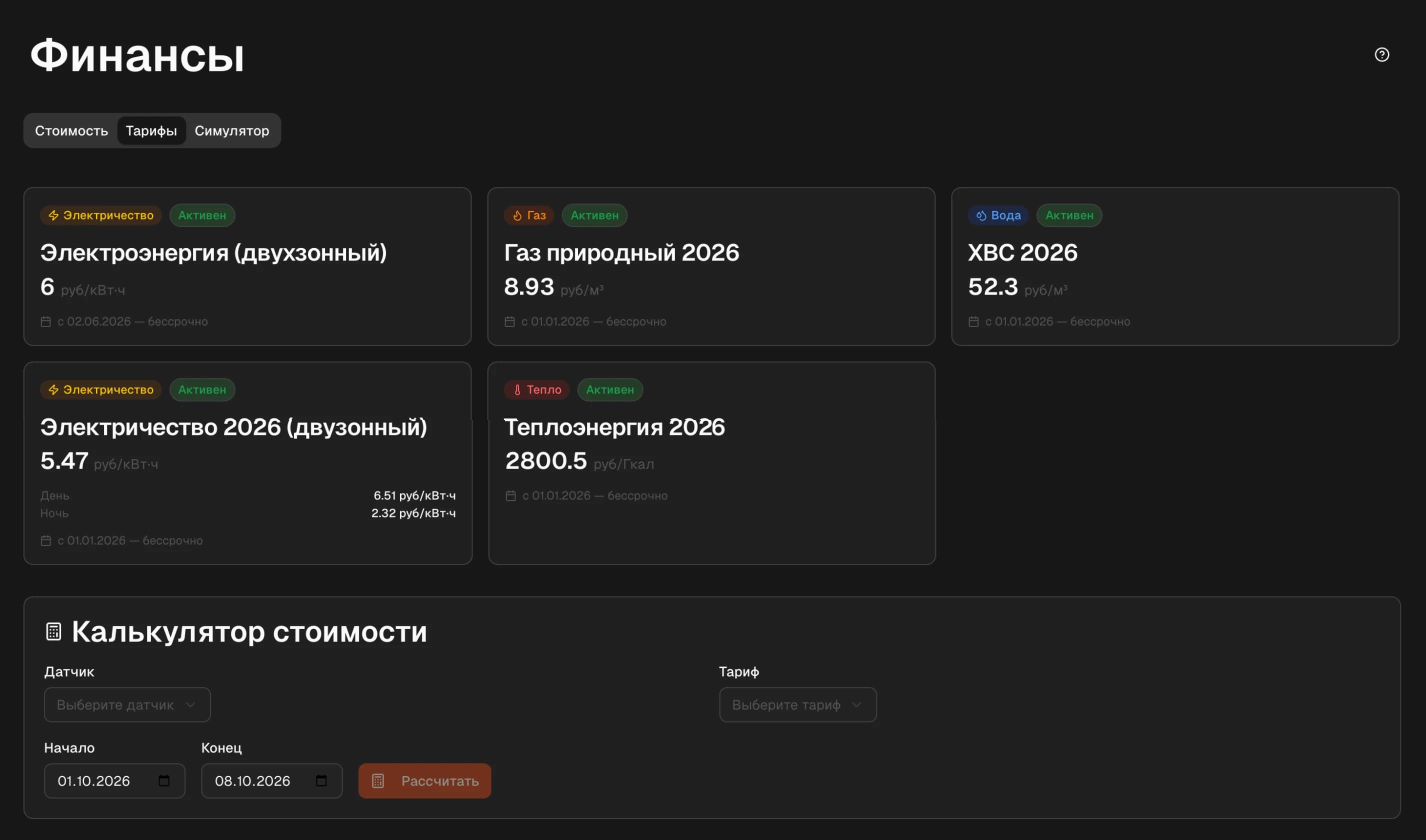Click the Тепло category badge label
1426x840 pixels.
pos(536,389)
